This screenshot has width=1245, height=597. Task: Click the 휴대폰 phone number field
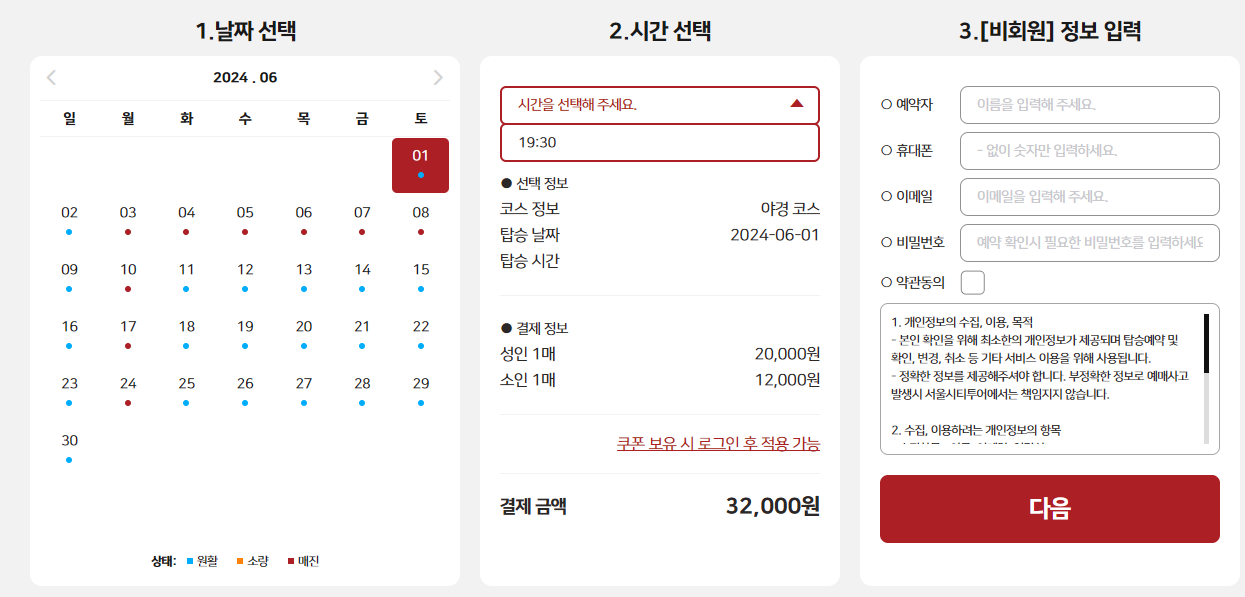[x=1089, y=150]
